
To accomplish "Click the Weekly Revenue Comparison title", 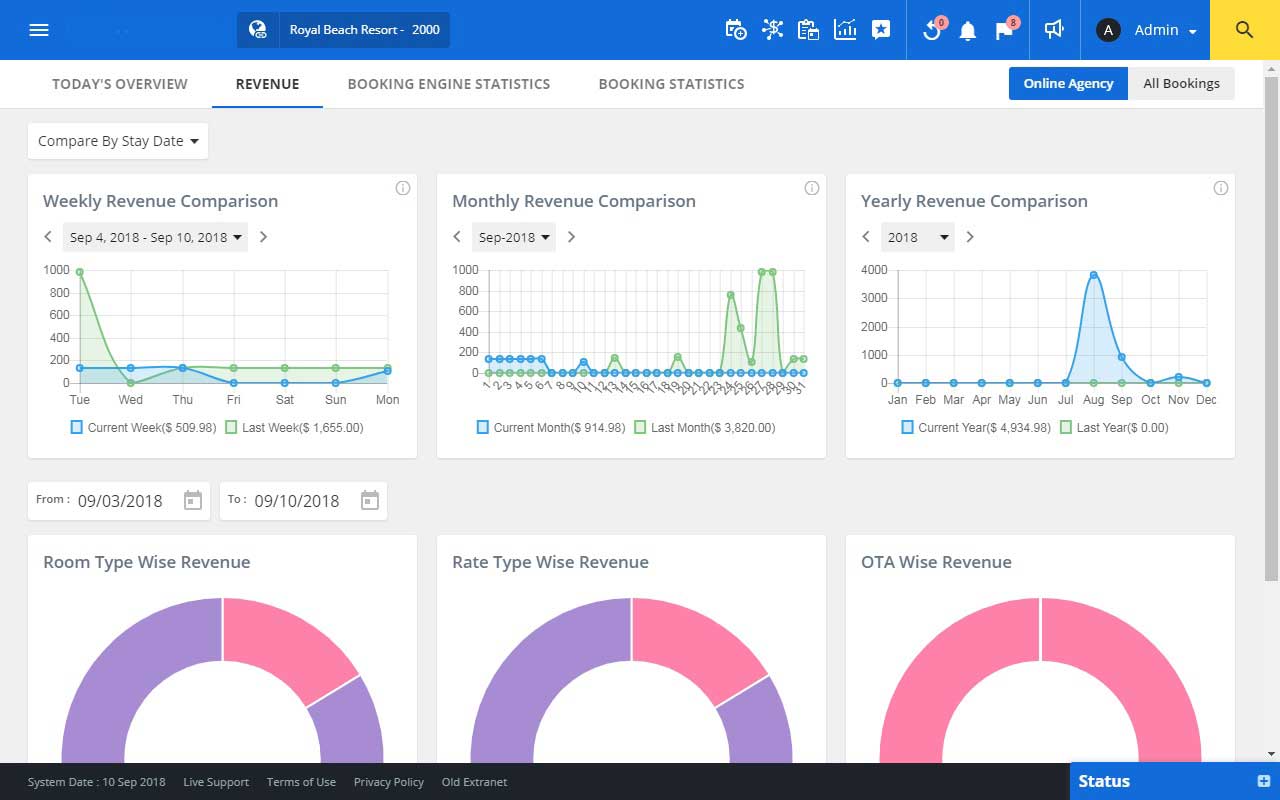I will point(161,201).
